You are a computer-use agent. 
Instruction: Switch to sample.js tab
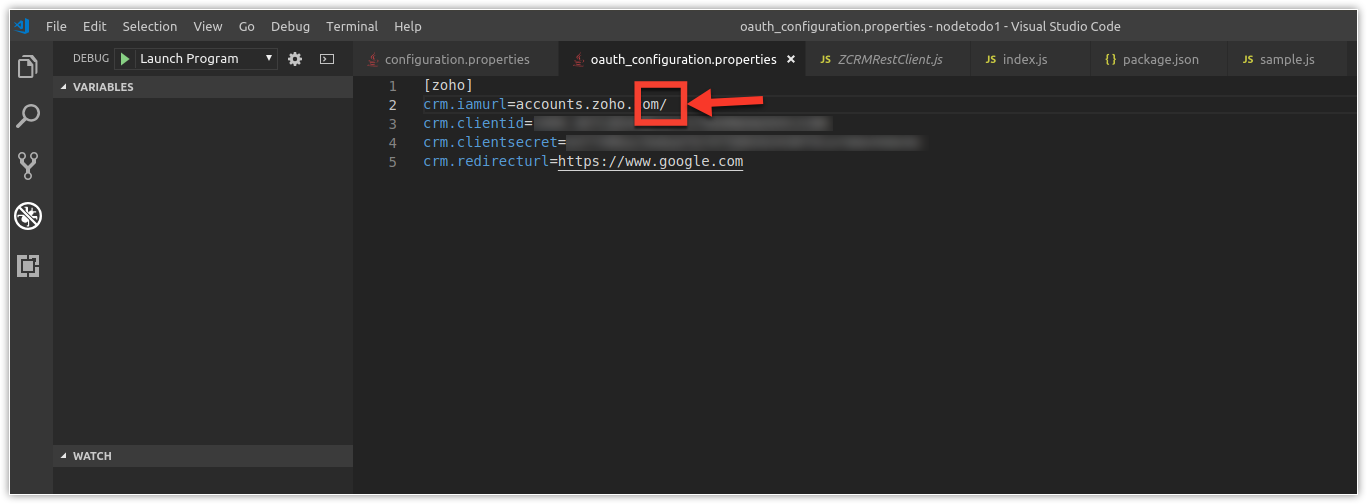(1287, 59)
